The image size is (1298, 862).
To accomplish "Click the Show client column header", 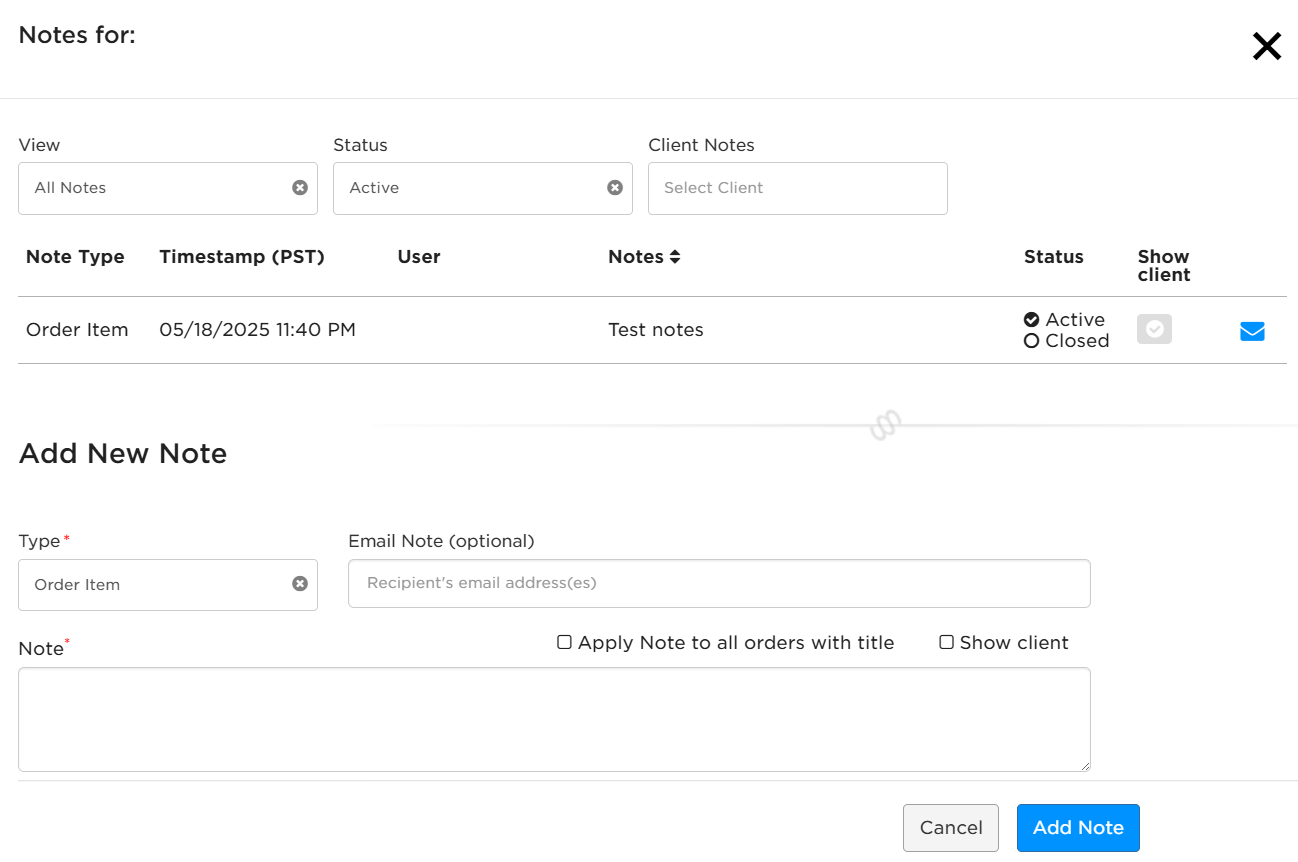I will [x=1164, y=266].
